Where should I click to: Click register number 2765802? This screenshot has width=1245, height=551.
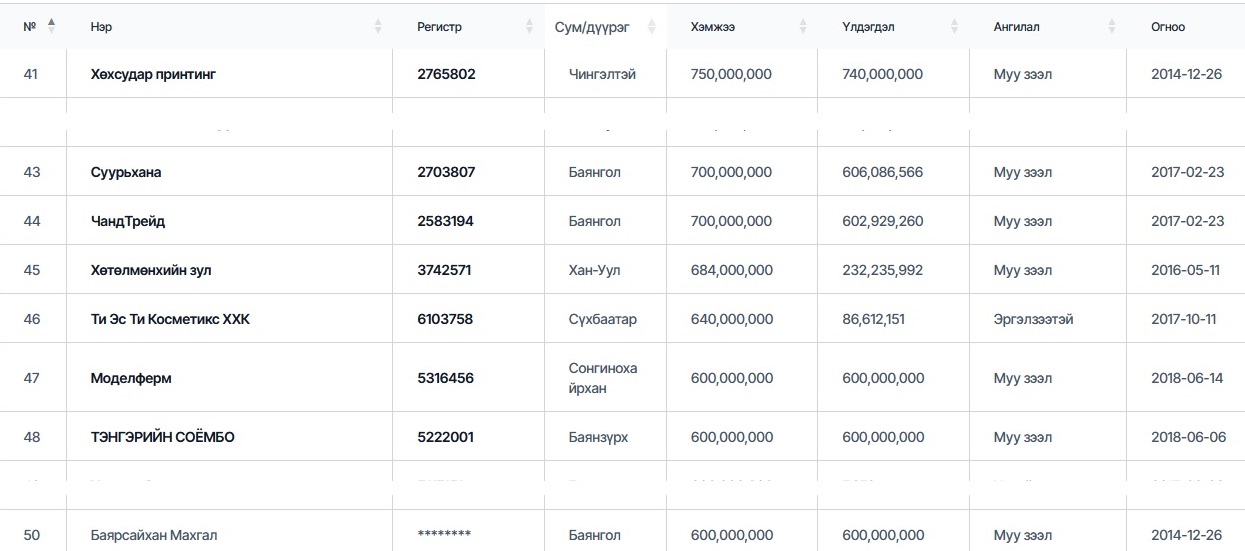tap(446, 74)
